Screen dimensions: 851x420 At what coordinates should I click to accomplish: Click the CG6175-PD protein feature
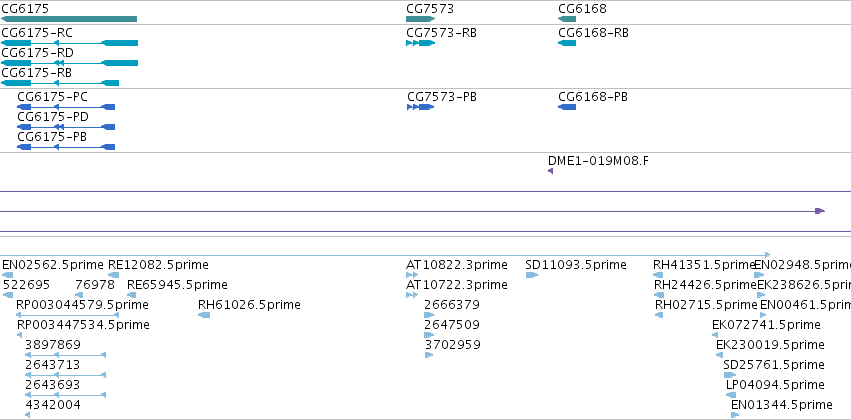pyautogui.click(x=66, y=127)
